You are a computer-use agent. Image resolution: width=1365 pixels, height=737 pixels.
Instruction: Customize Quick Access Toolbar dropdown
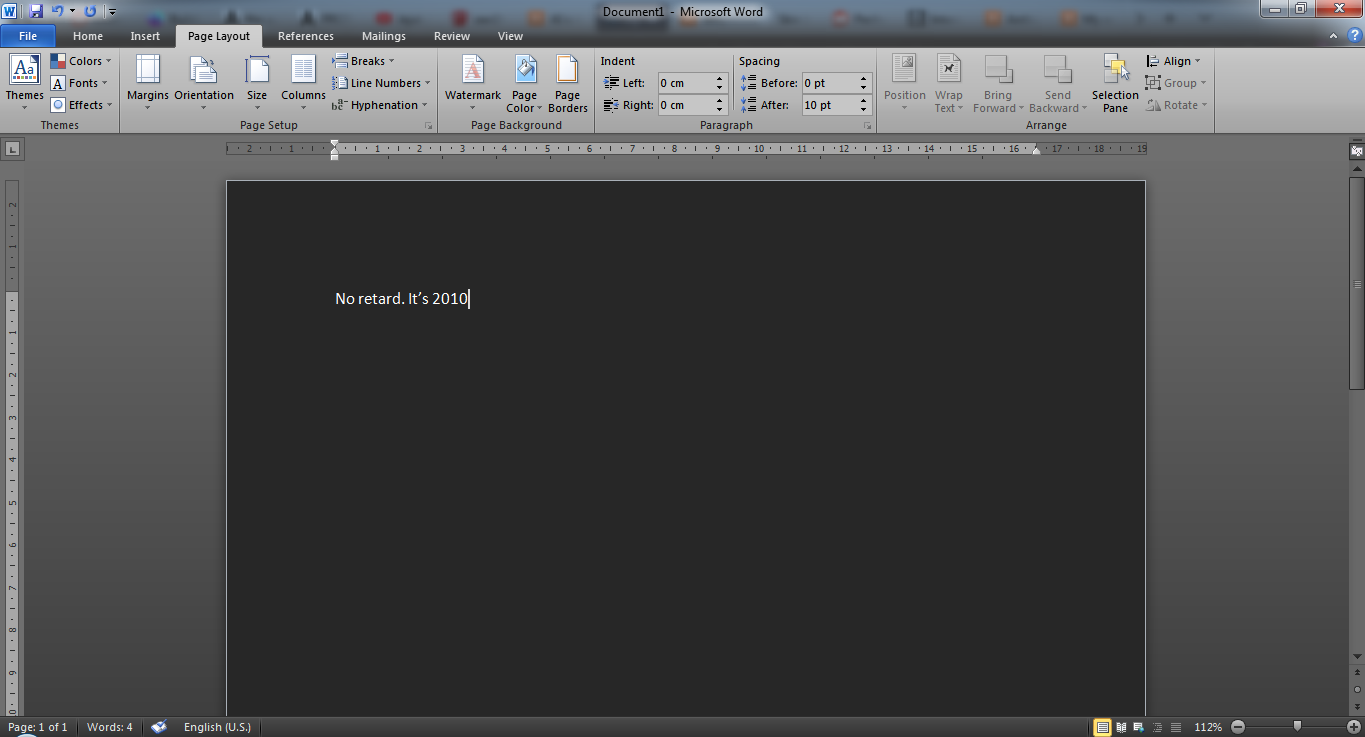coord(112,12)
